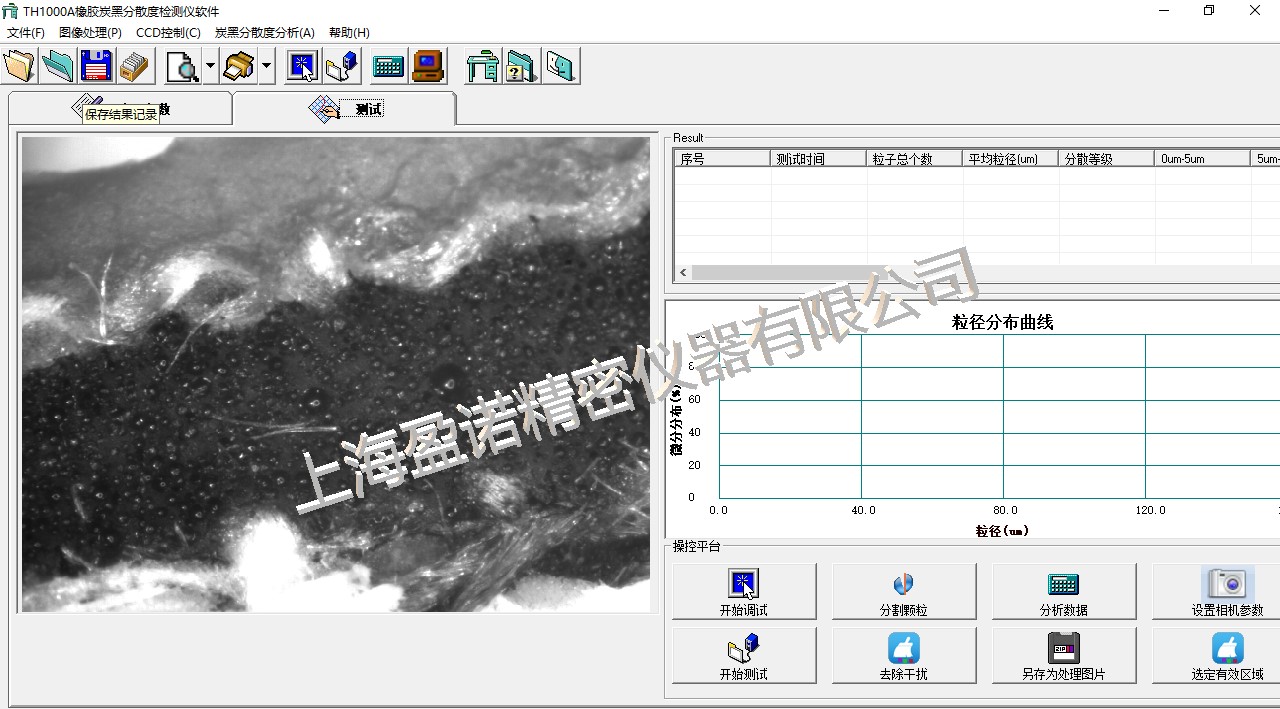Click the brown computer monitor toolbar icon
Viewport: 1280px width, 709px height.
[x=428, y=67]
